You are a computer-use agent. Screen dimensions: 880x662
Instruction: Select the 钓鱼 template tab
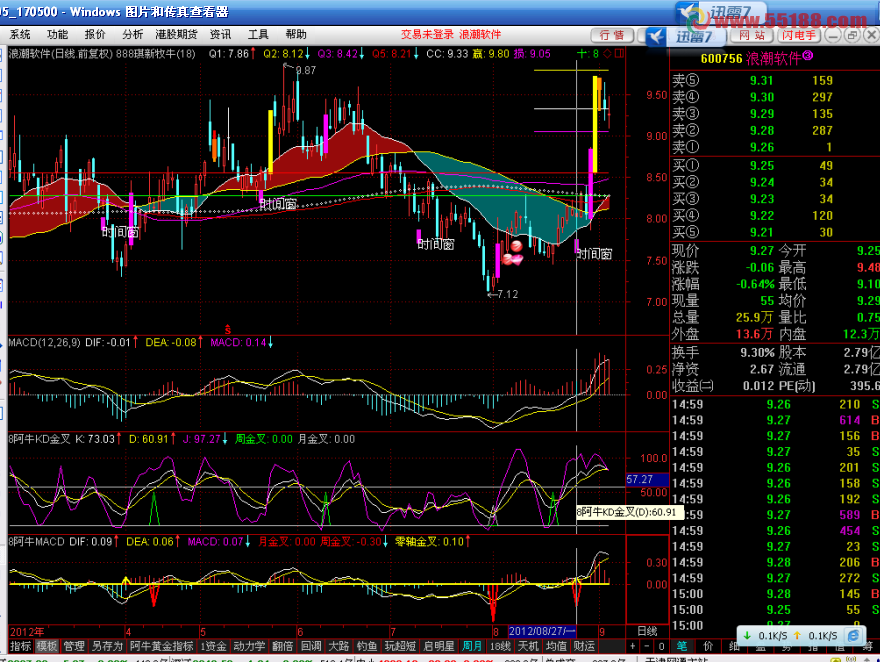pos(367,646)
